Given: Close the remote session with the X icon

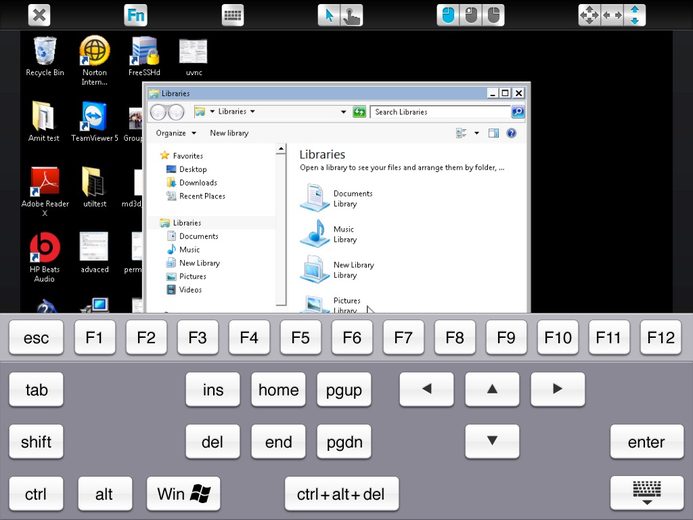Looking at the screenshot, I should [39, 15].
